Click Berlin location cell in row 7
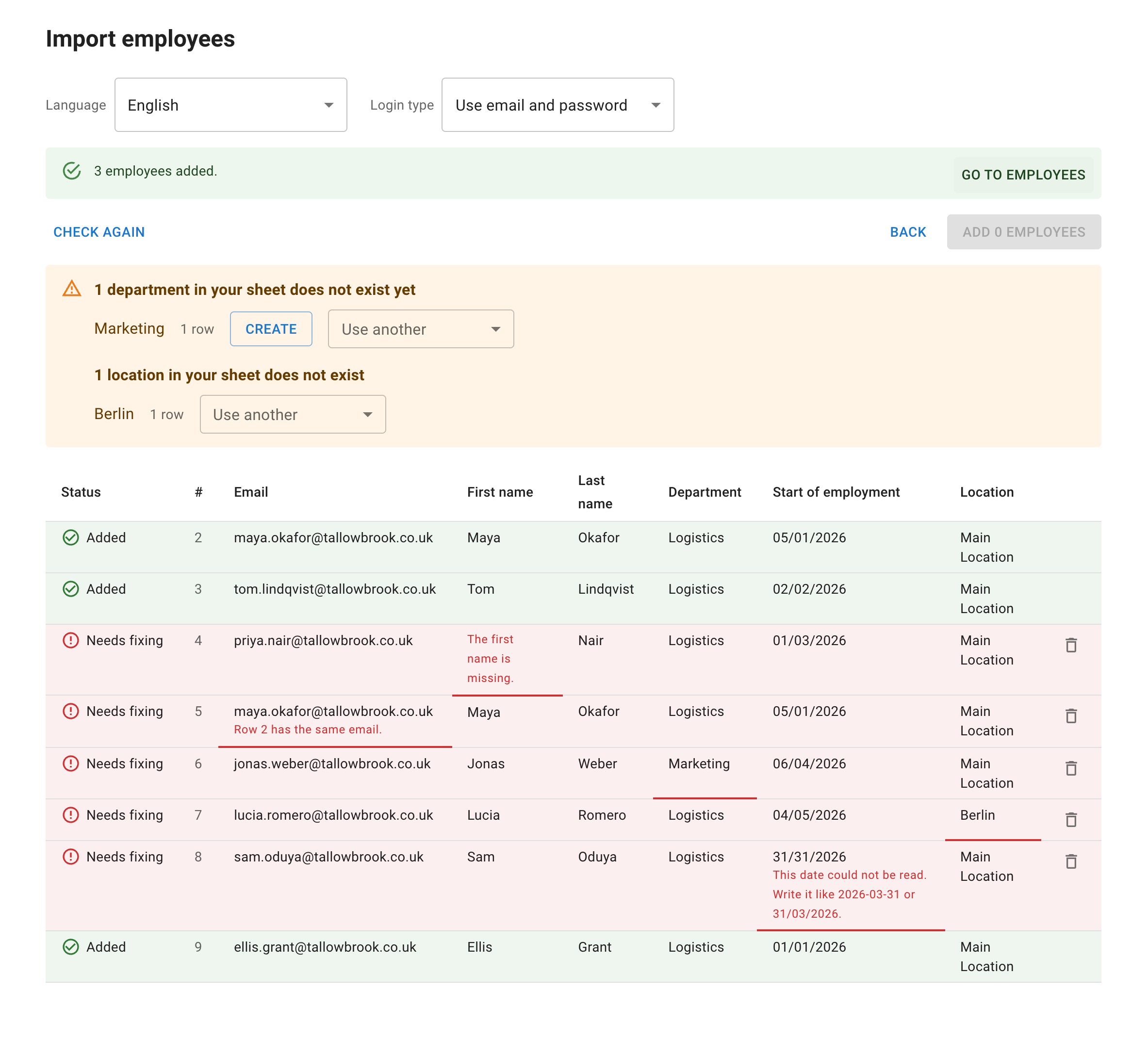Viewport: 1148px width, 1038px height. 993,820
